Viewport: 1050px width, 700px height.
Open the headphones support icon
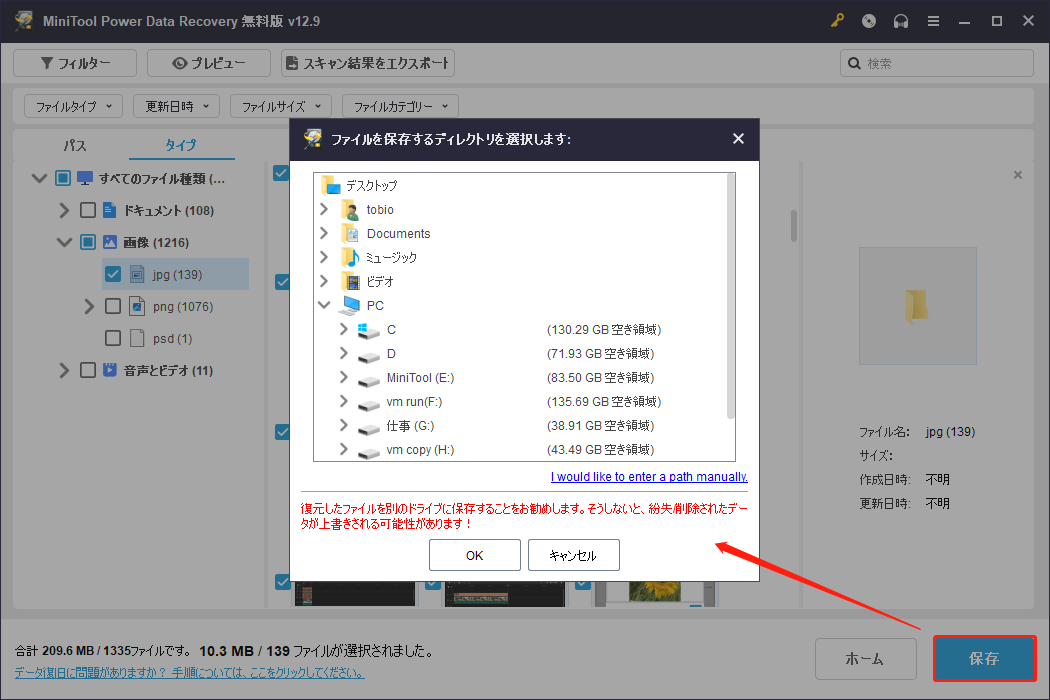[901, 21]
